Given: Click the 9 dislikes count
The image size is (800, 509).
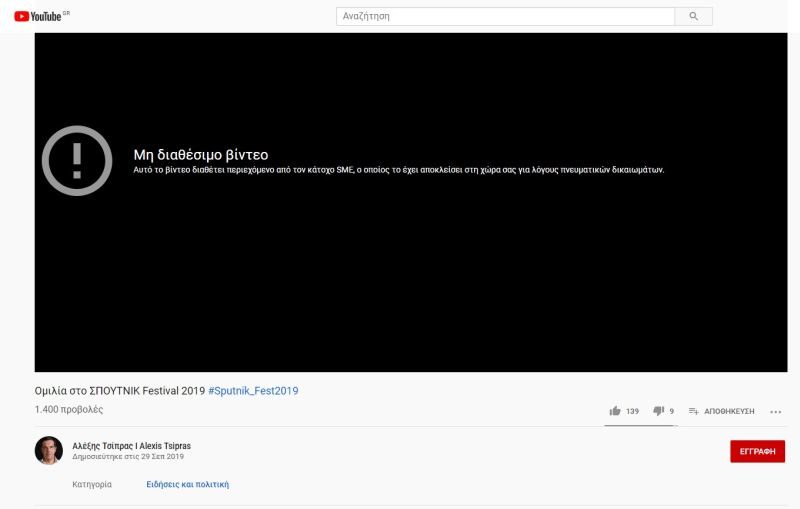Looking at the screenshot, I should tap(671, 411).
